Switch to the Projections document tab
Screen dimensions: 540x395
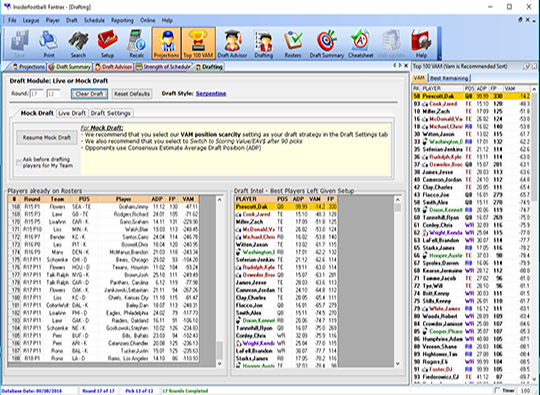[x=28, y=67]
